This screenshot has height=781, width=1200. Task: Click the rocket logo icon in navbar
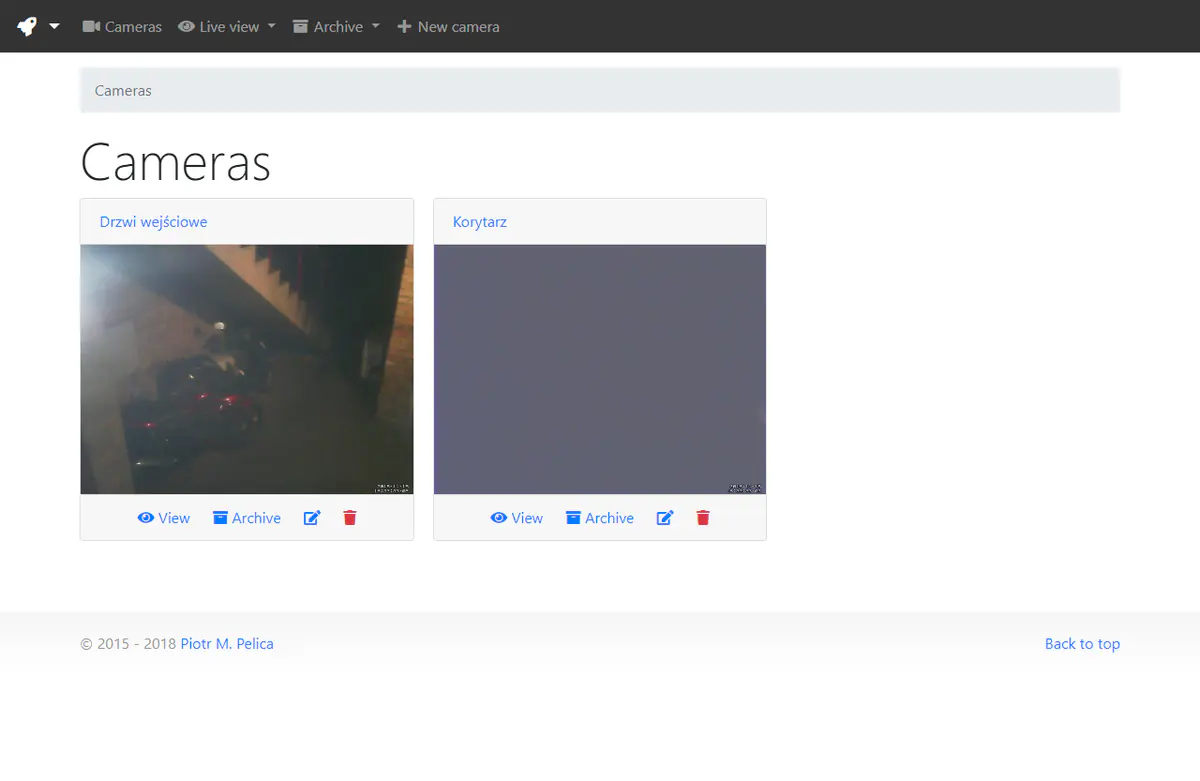pos(27,27)
